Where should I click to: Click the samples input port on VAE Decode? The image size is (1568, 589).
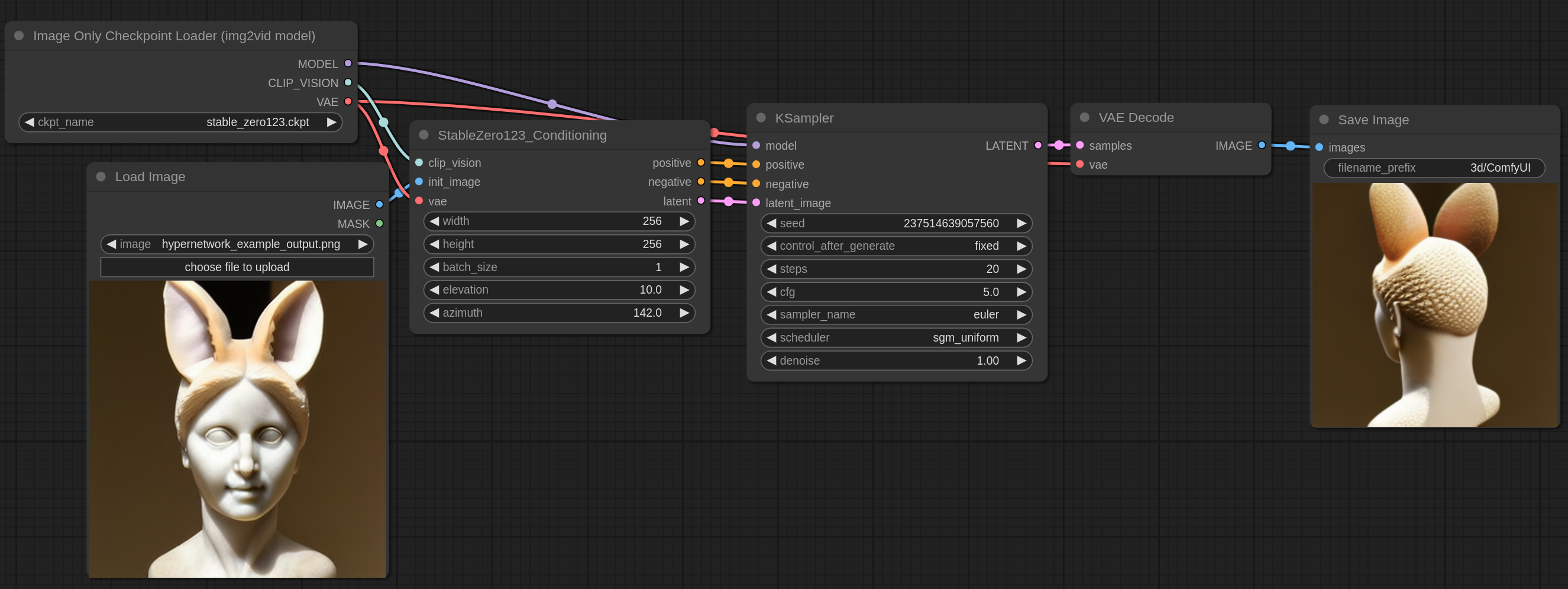pos(1080,146)
